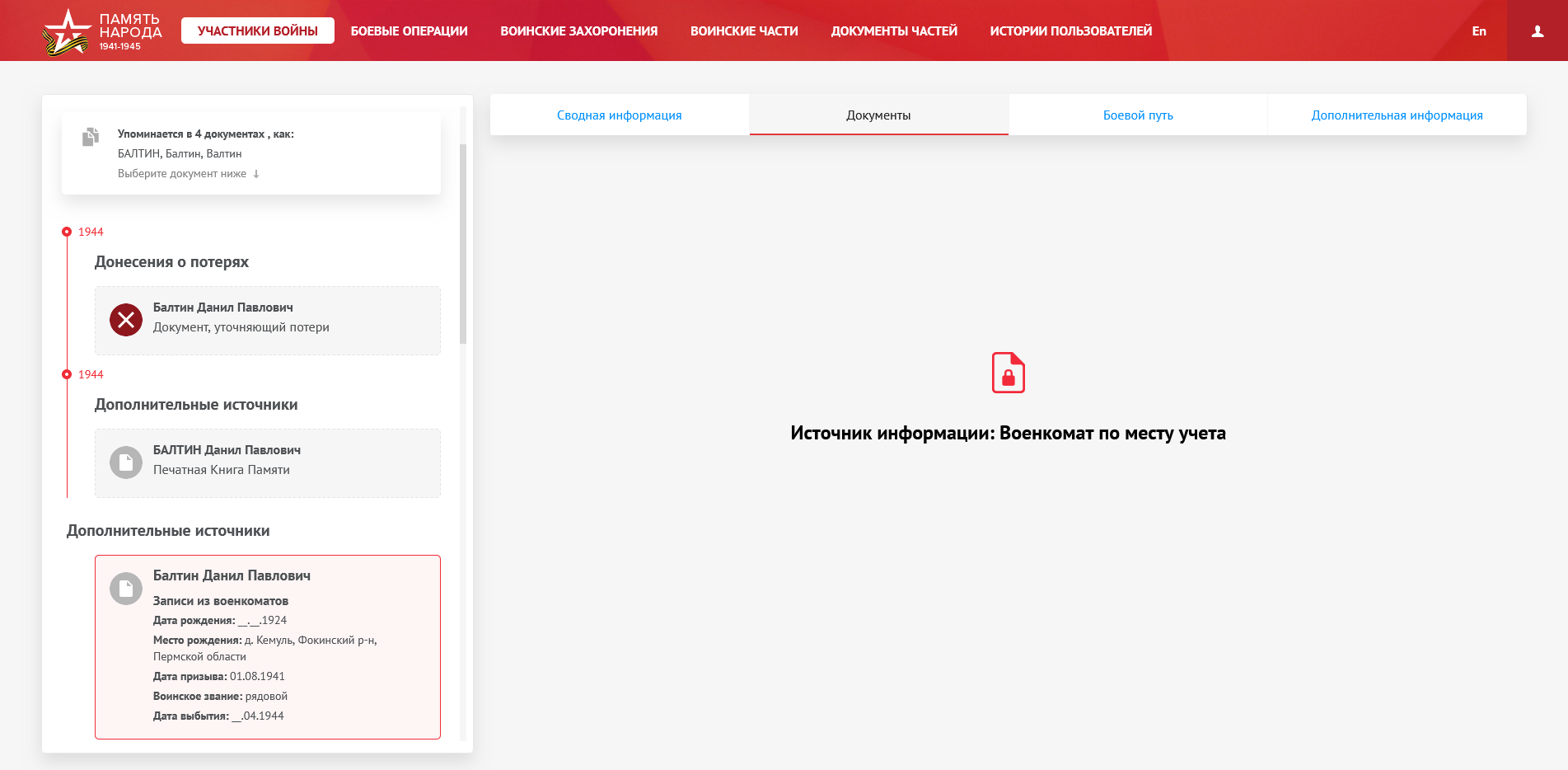
Task: Click the gray document icon for Печатная Книга Памяти
Action: 126,462
